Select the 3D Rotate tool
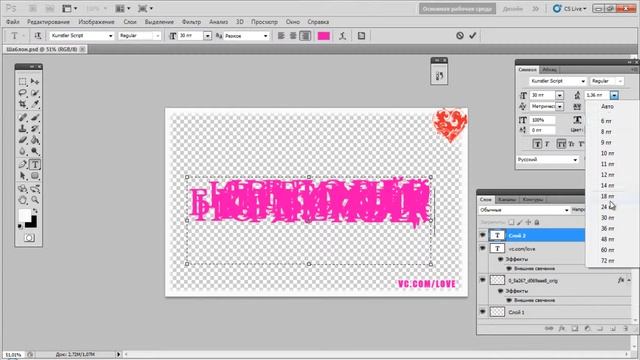The image size is (640, 360). [22, 189]
